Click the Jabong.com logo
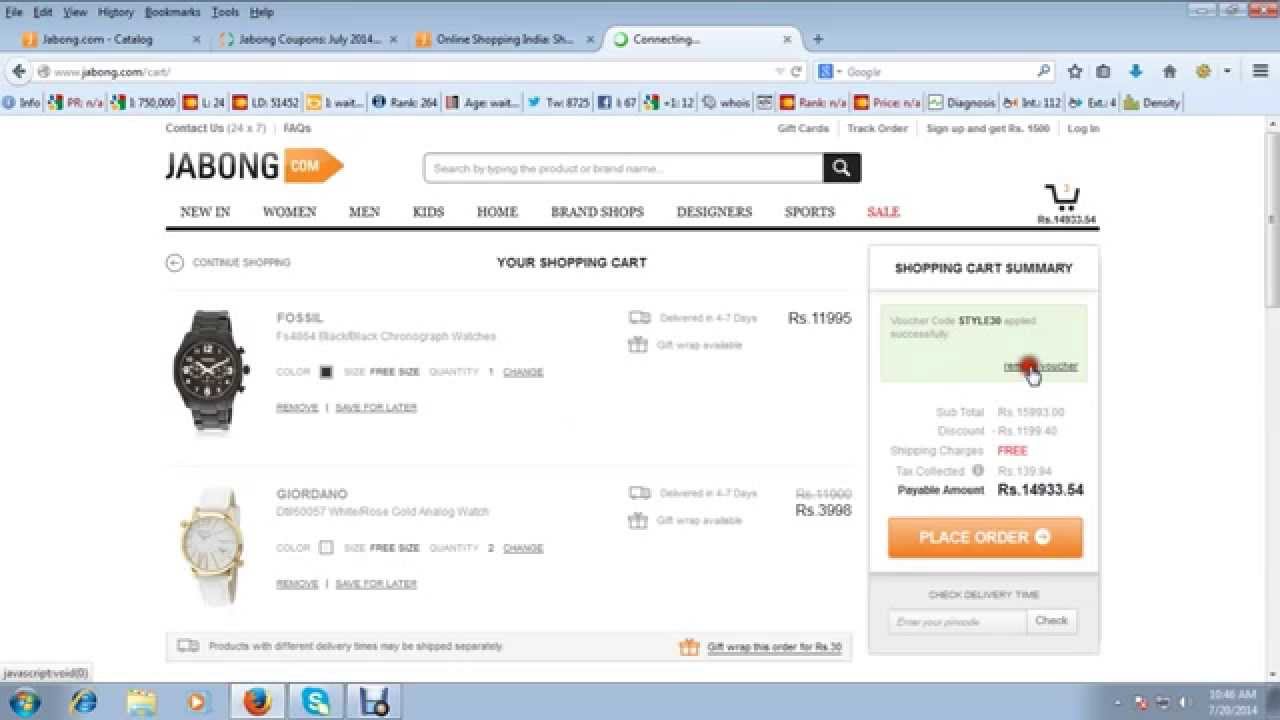Screen dimensions: 1280x720 254,166
